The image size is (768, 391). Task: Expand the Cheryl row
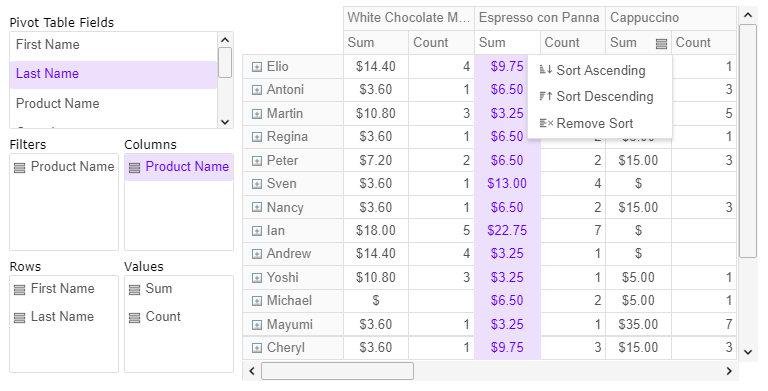(x=257, y=348)
